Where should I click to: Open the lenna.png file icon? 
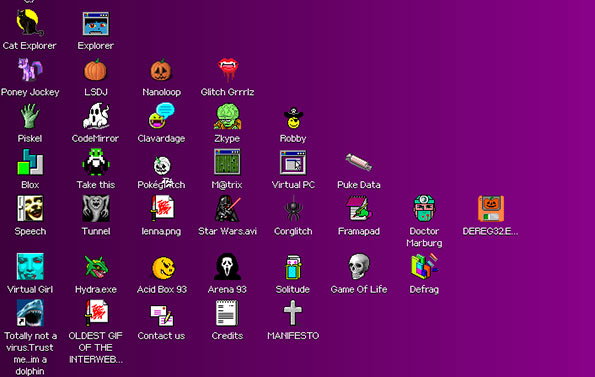point(162,209)
